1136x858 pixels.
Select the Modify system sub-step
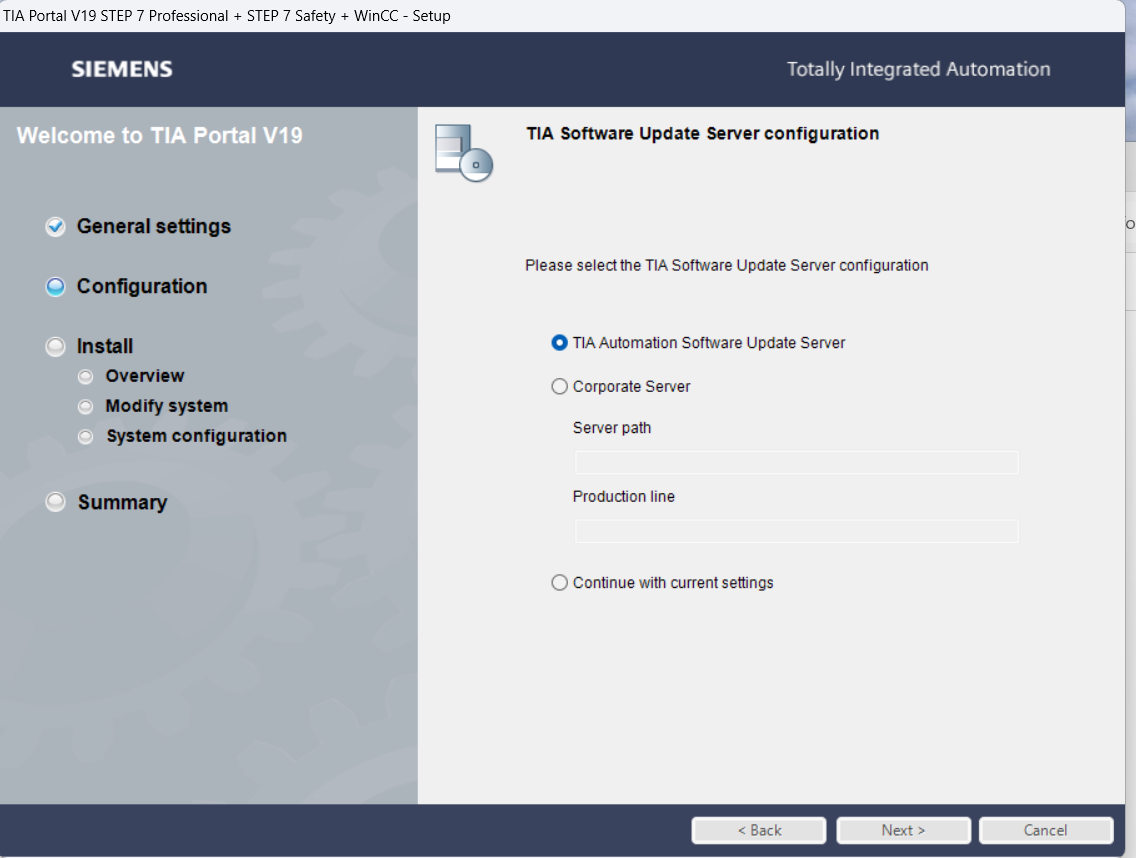pyautogui.click(x=167, y=406)
